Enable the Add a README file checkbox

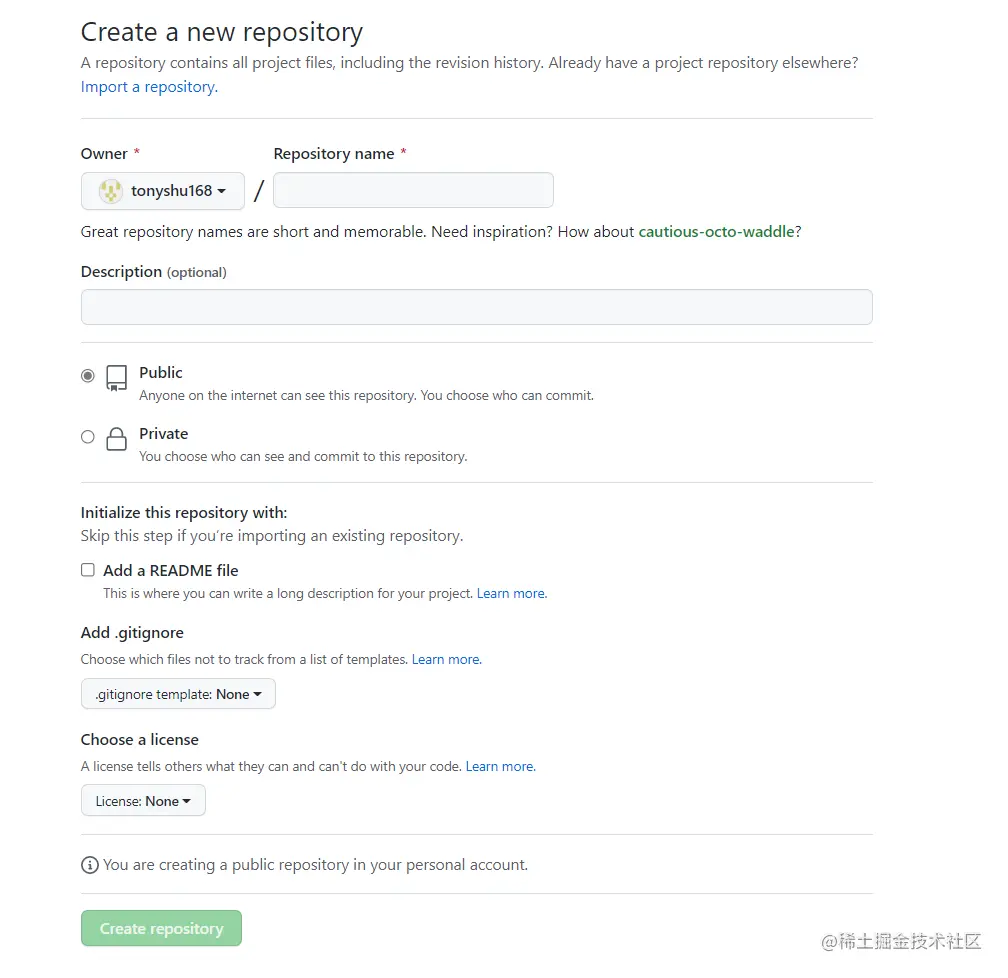pos(88,570)
